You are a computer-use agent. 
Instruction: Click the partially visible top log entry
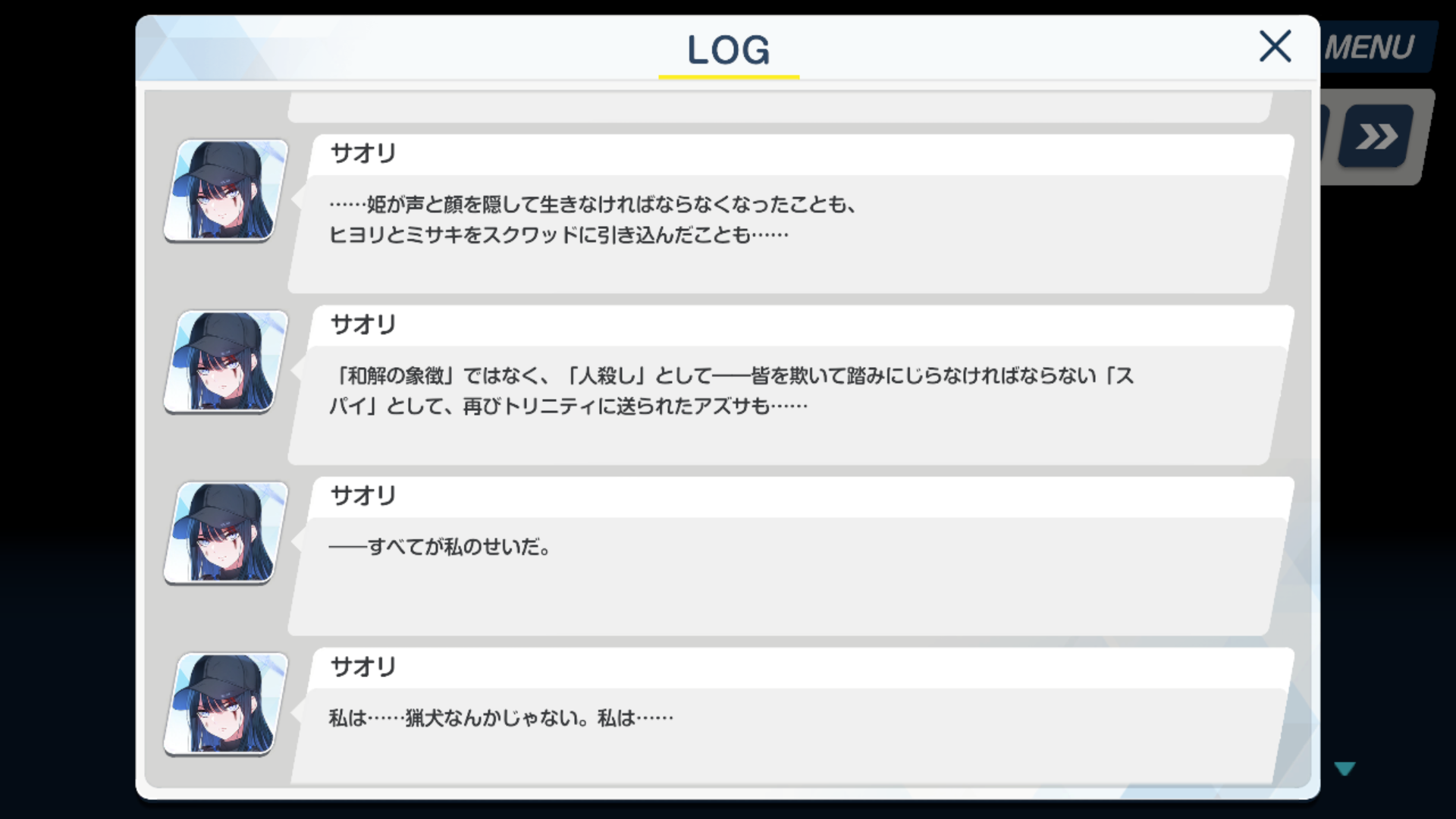click(x=781, y=107)
